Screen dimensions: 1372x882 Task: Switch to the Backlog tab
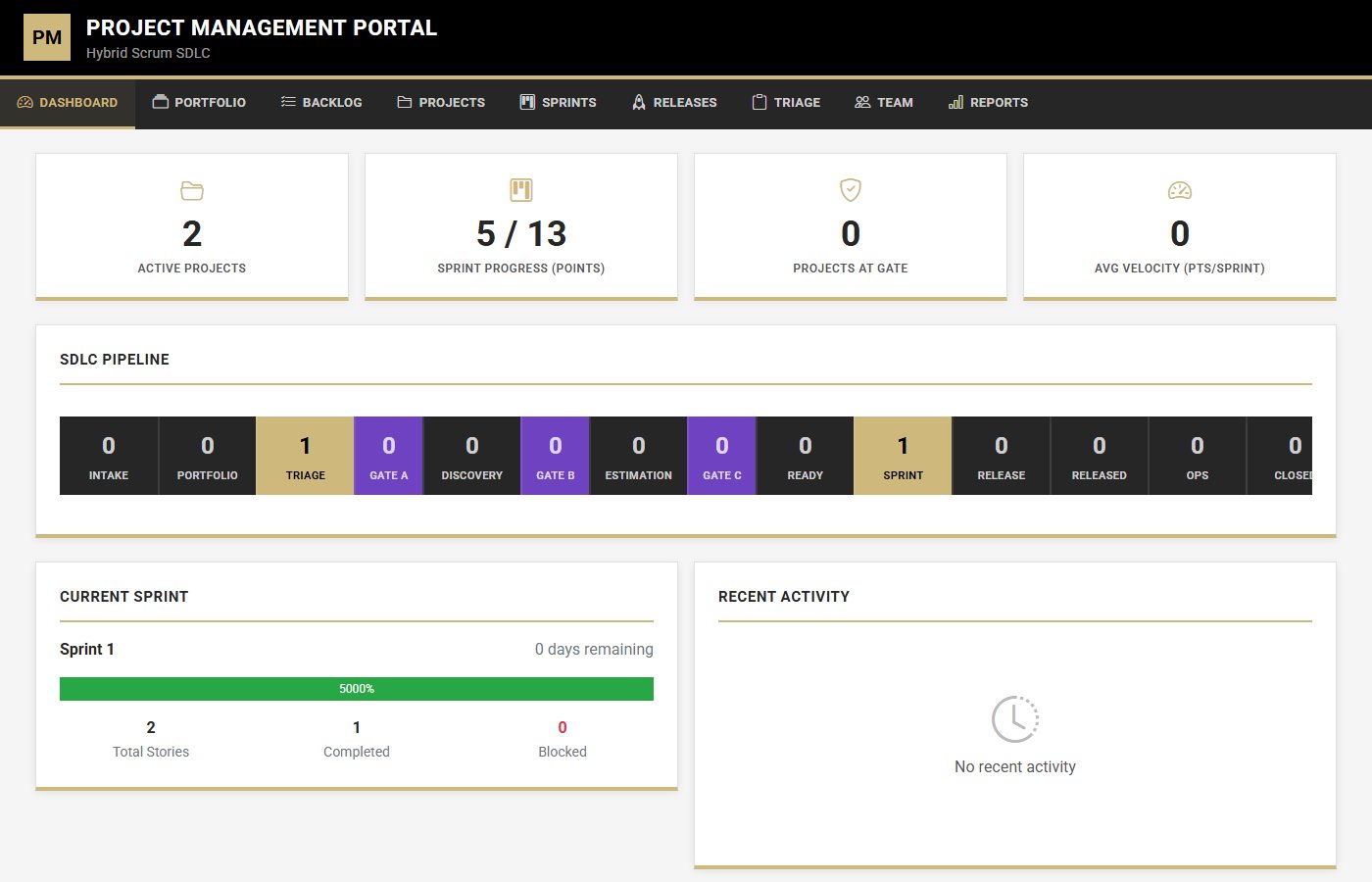point(321,103)
